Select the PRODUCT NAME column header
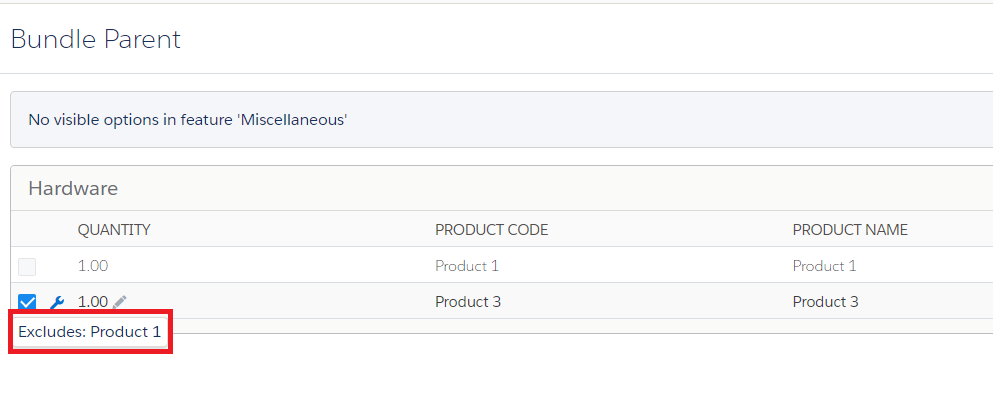The height and width of the screenshot is (403, 993). pyautogui.click(x=850, y=230)
